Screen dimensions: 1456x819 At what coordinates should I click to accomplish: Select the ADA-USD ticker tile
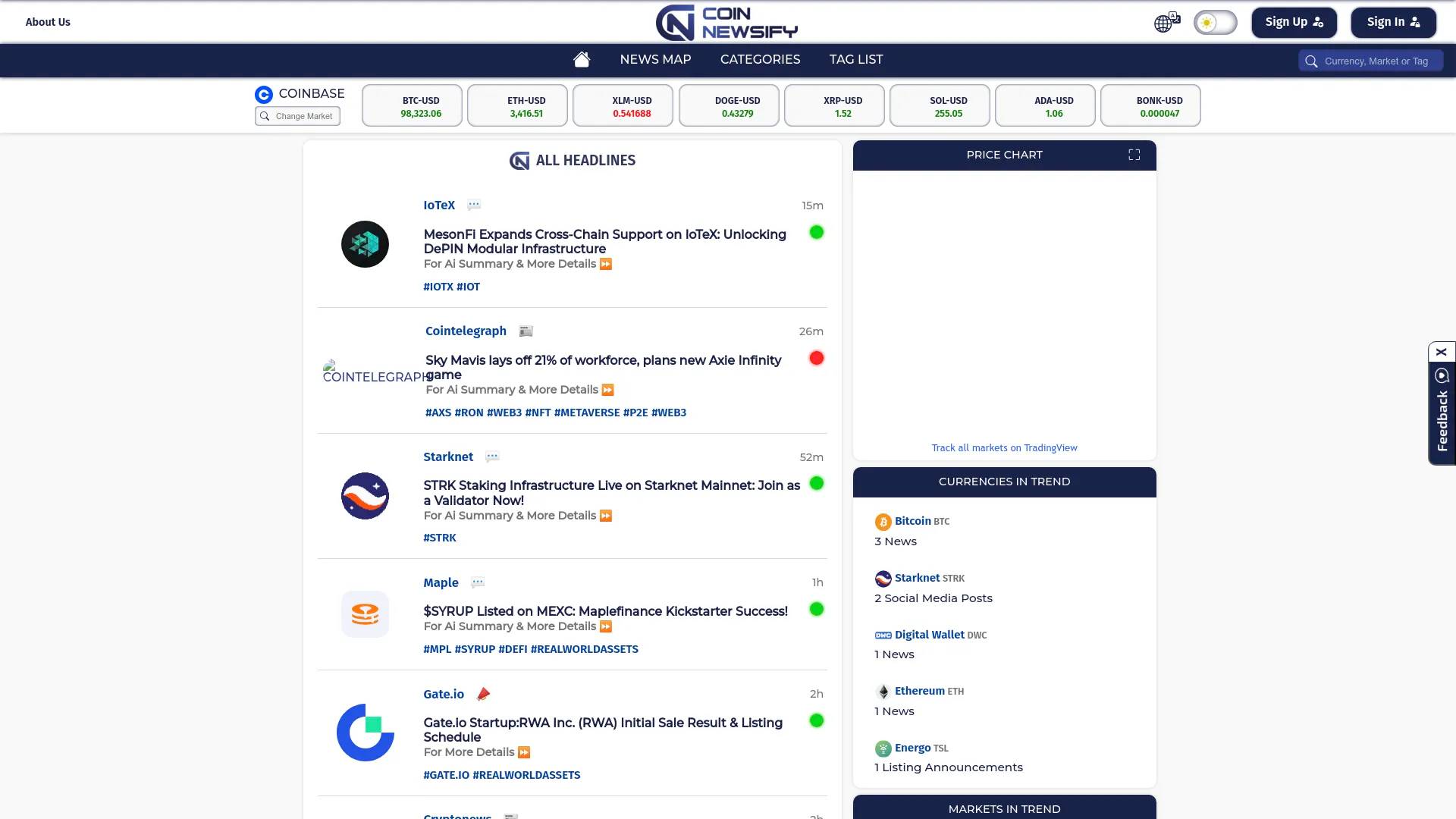click(x=1045, y=105)
